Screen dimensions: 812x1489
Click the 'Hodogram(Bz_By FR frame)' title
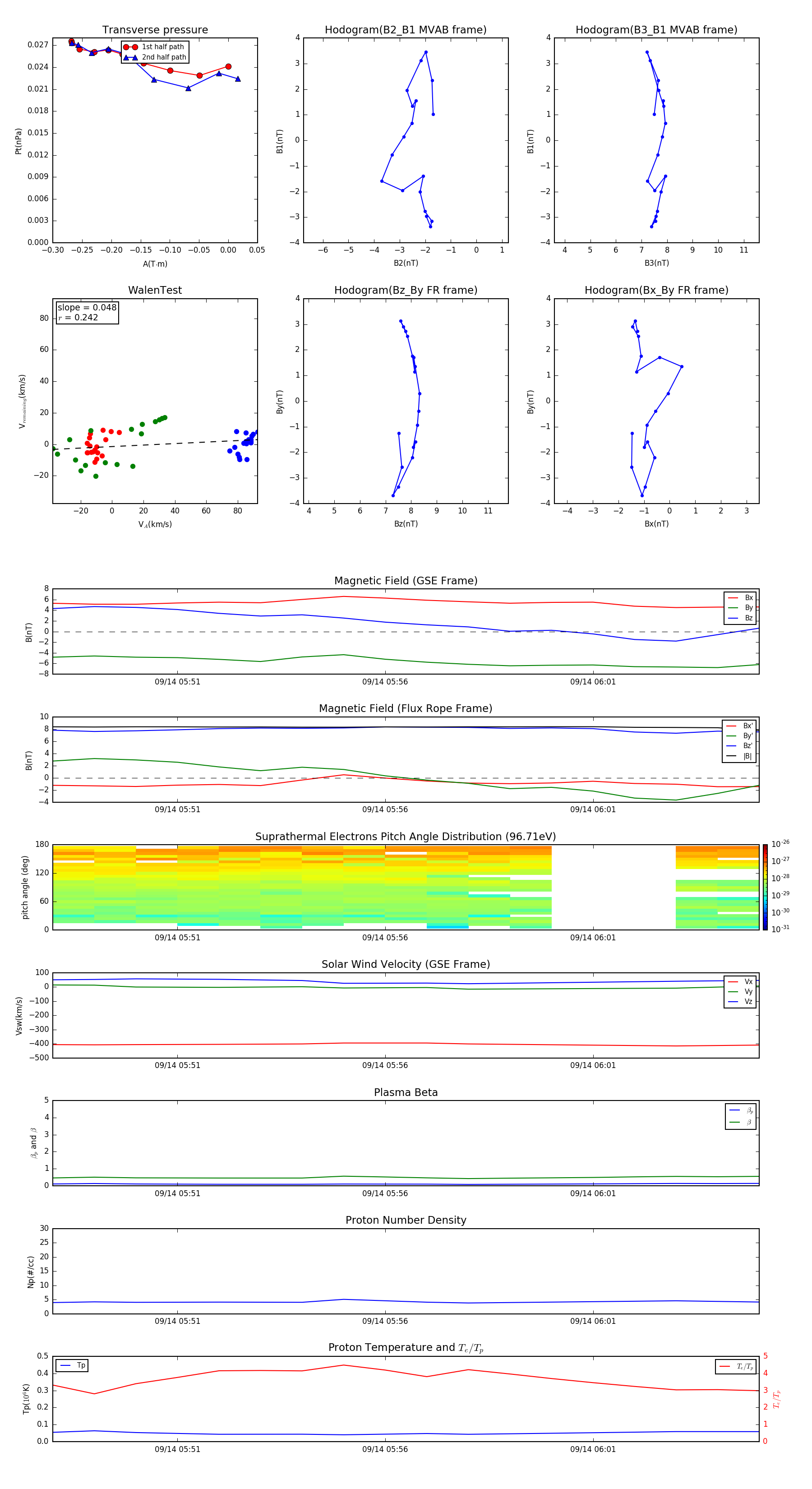pos(406,290)
